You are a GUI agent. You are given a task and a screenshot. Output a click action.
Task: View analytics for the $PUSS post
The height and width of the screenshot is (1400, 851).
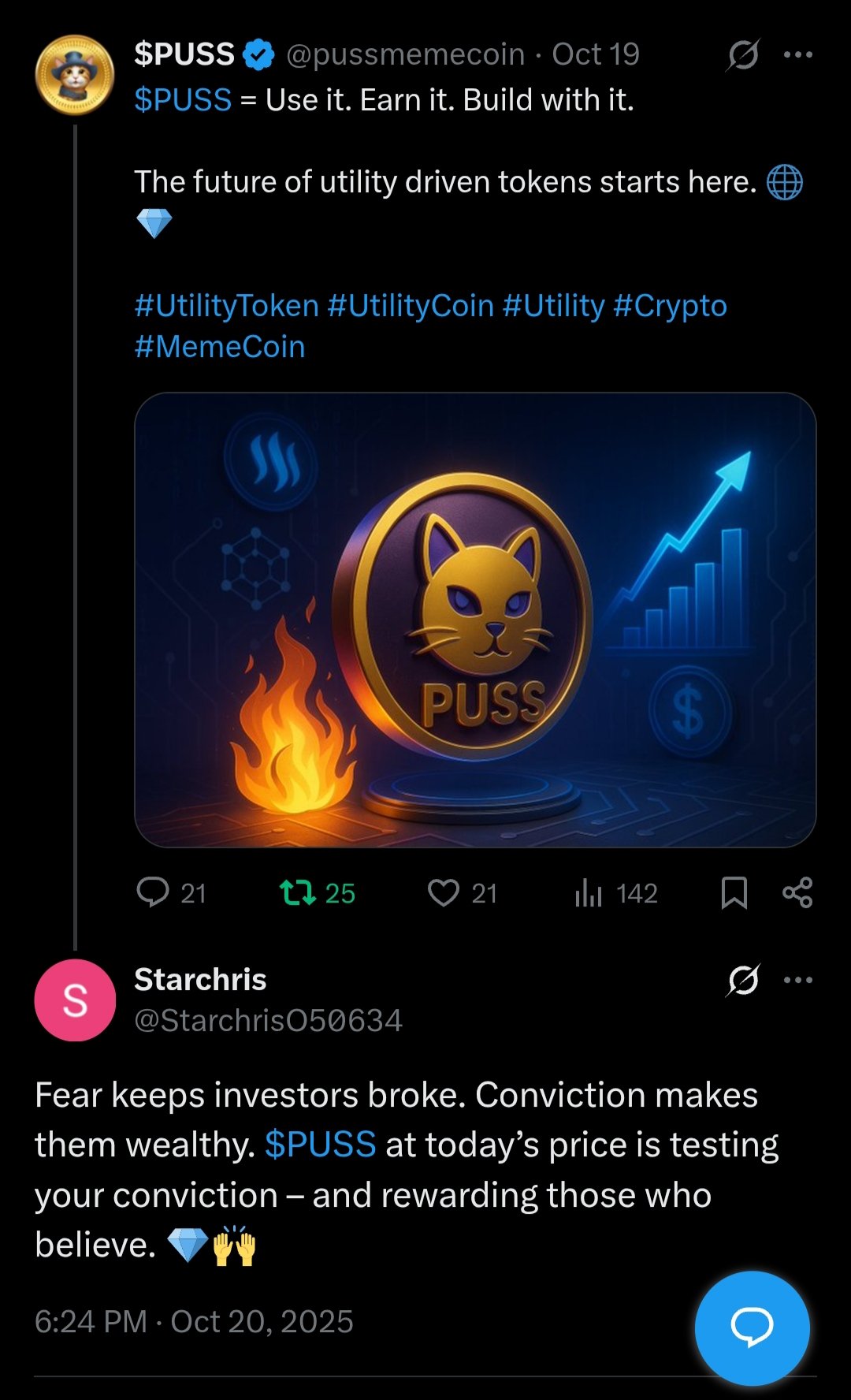click(x=589, y=892)
